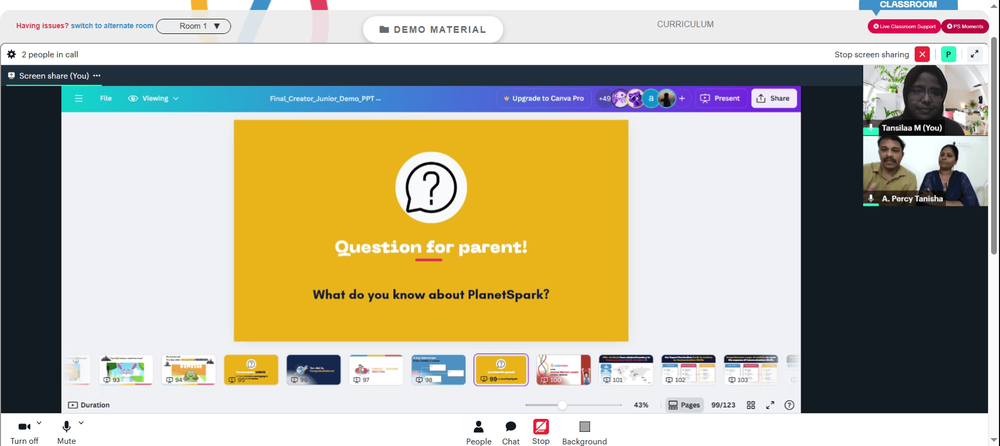Click the presentation file name title

(x=325, y=98)
